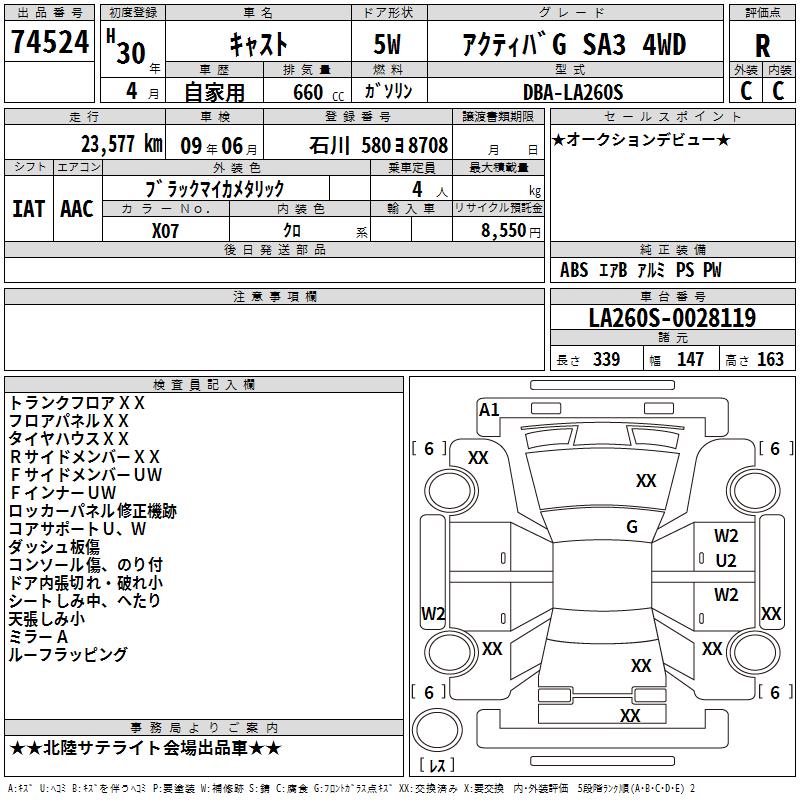Click inspector note タイヤハウスXX
800x800 pixels.
69,439
